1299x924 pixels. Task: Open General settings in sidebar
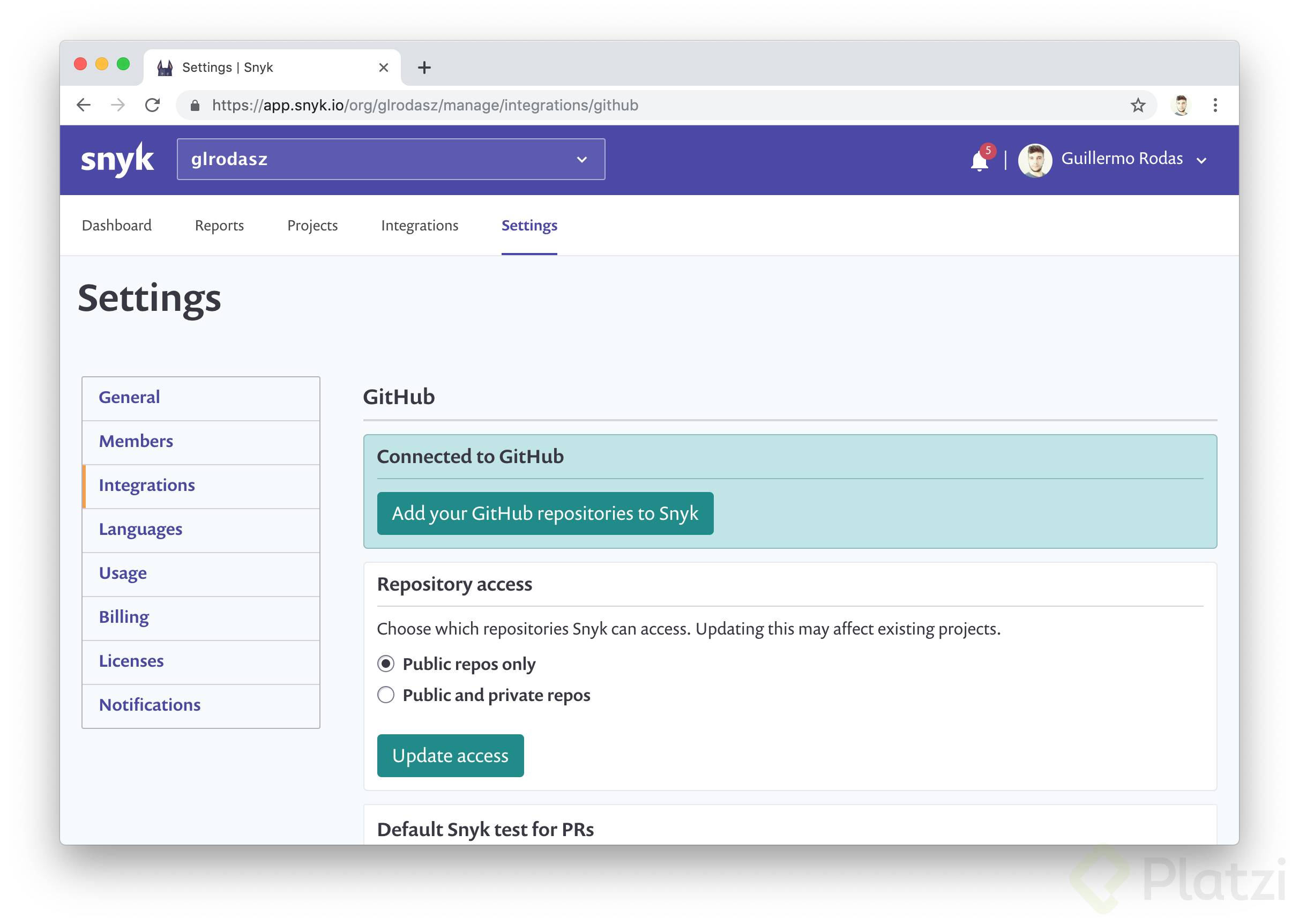[201, 398]
